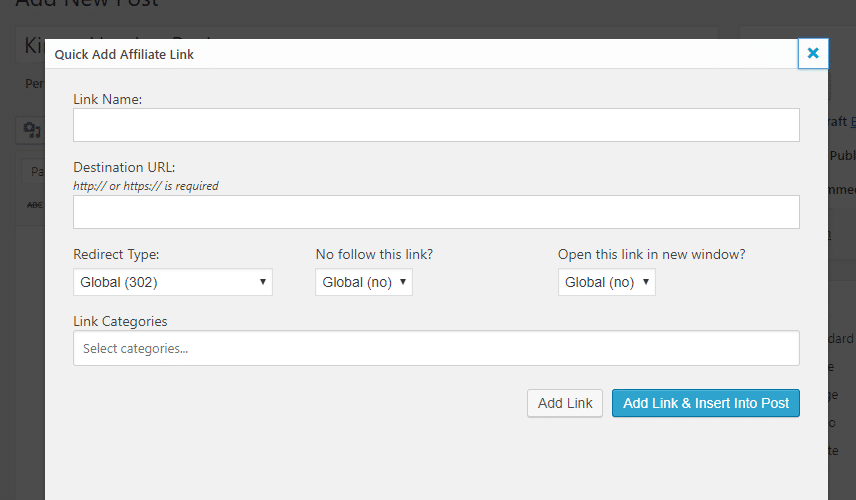Click the dimmed post title field
Viewport: 856px width, 500px height.
30,47
